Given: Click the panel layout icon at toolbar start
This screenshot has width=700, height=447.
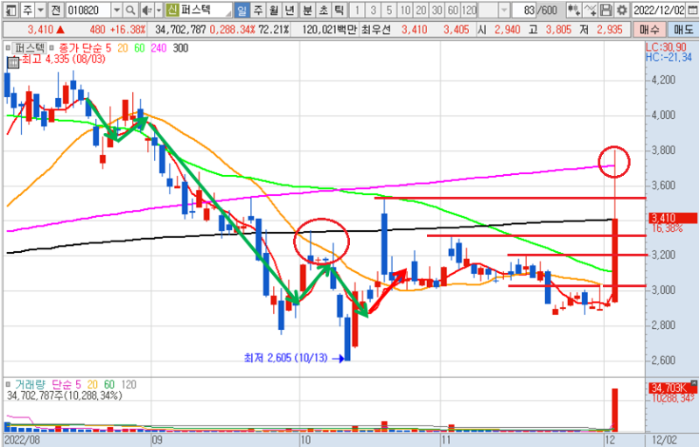Looking at the screenshot, I should click(x=12, y=10).
